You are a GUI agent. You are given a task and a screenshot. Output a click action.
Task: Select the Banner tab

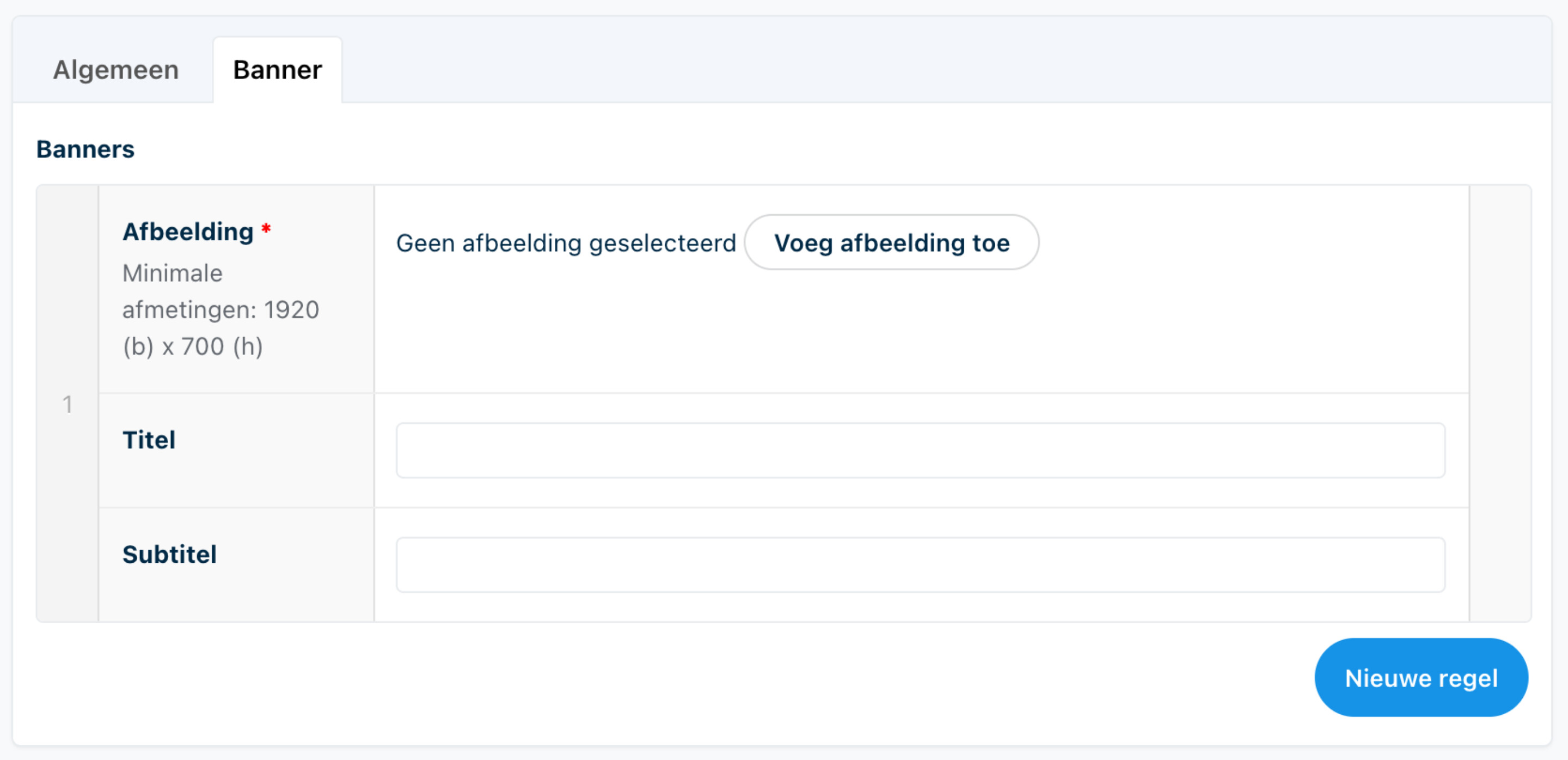pos(278,69)
